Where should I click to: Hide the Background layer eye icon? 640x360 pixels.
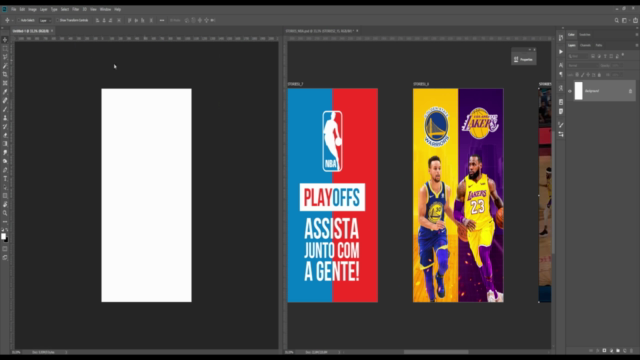(x=570, y=91)
